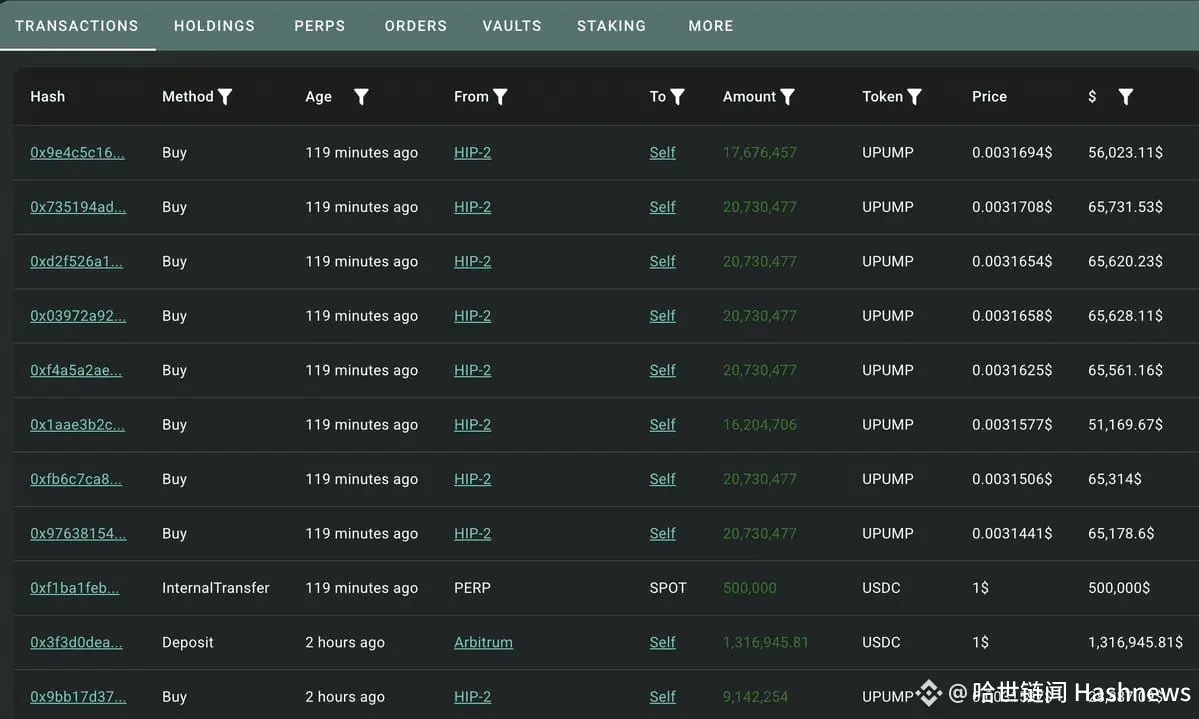Viewport: 1199px width, 719px height.
Task: Switch to the Perps tab
Action: point(320,26)
